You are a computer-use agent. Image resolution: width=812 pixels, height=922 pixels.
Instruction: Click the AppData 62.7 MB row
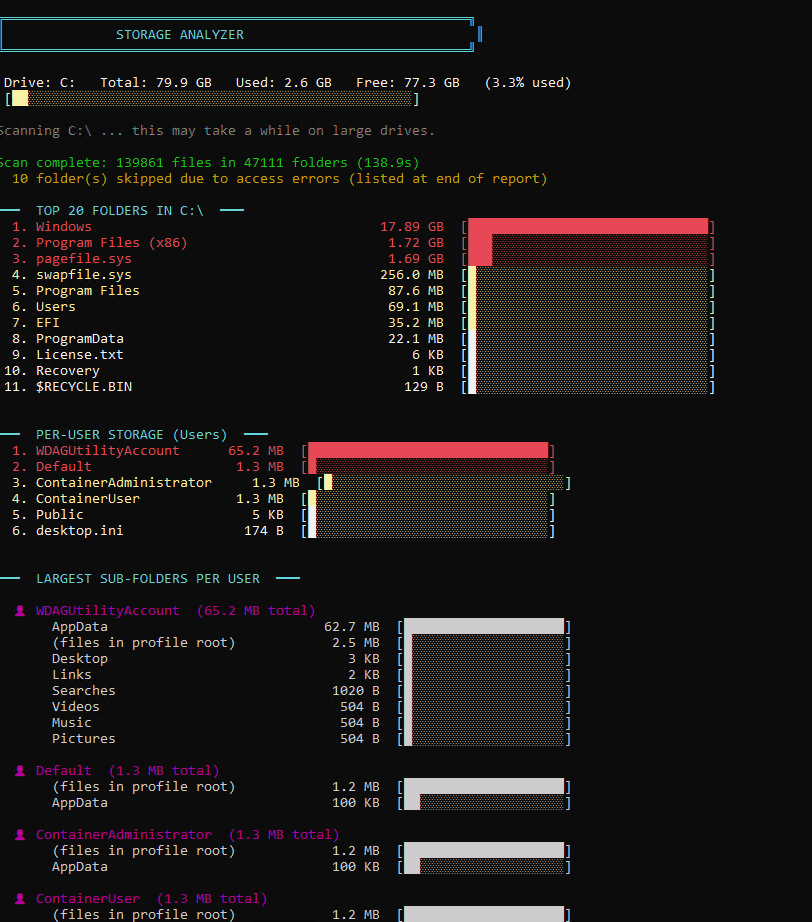(311, 627)
